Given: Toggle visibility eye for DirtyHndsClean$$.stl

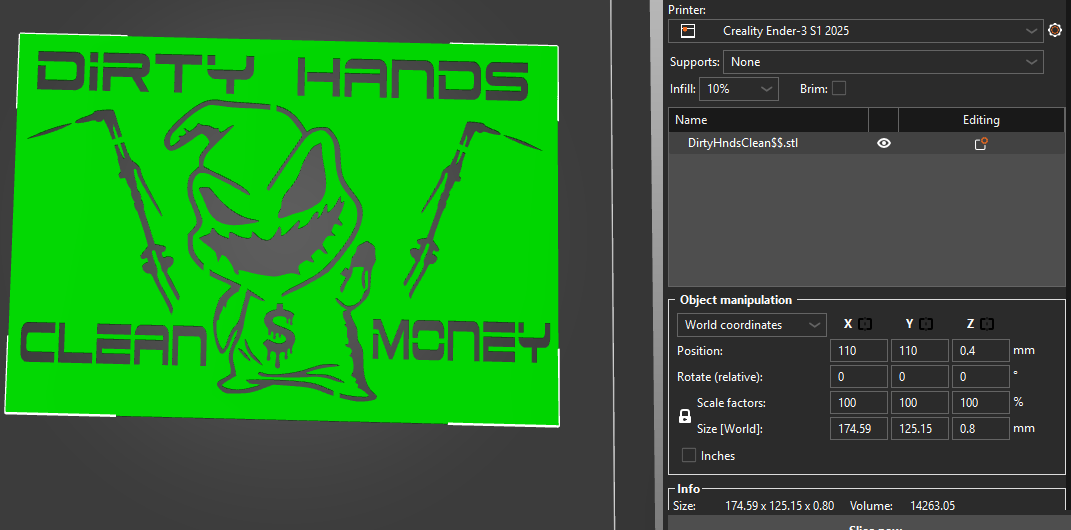Looking at the screenshot, I should point(884,143).
